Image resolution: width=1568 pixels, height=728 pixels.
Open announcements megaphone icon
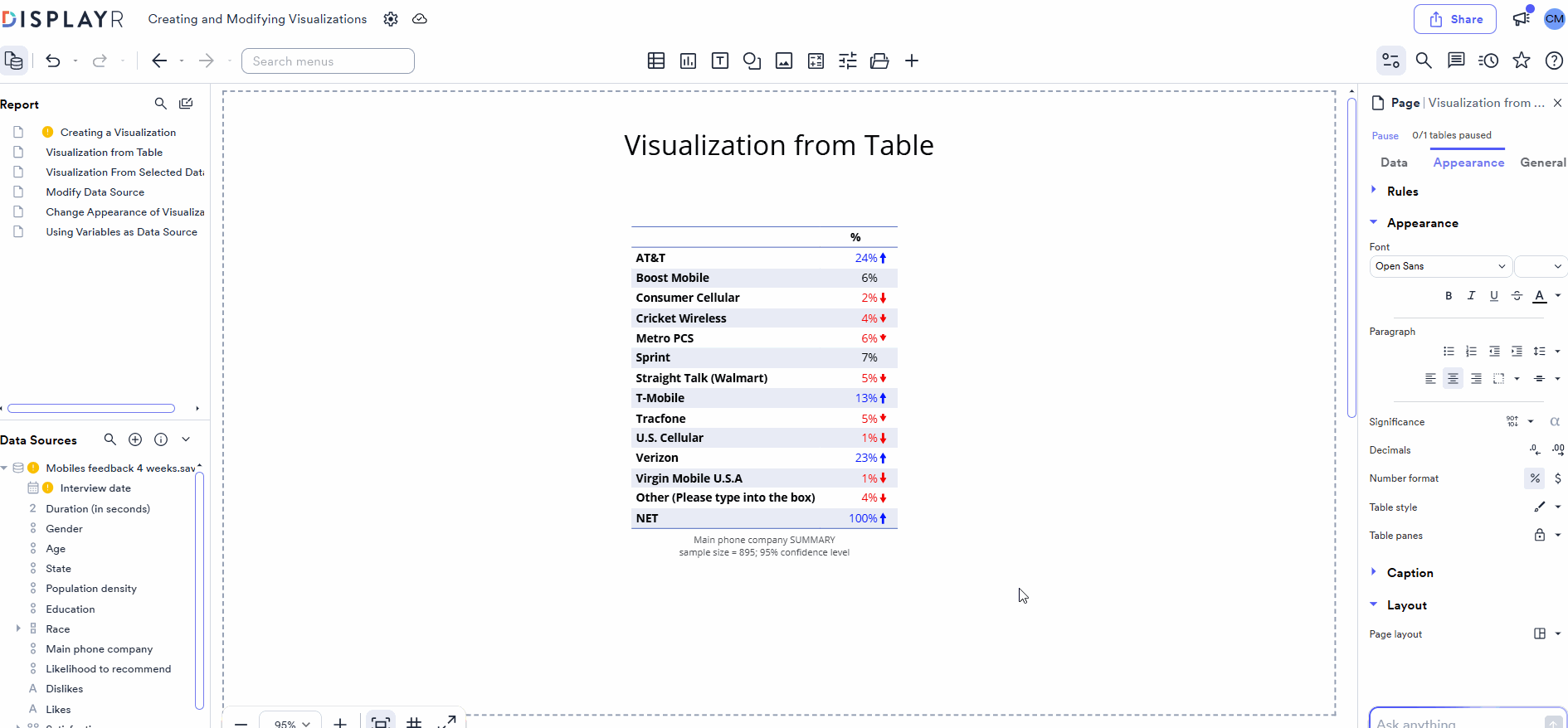pos(1522,17)
